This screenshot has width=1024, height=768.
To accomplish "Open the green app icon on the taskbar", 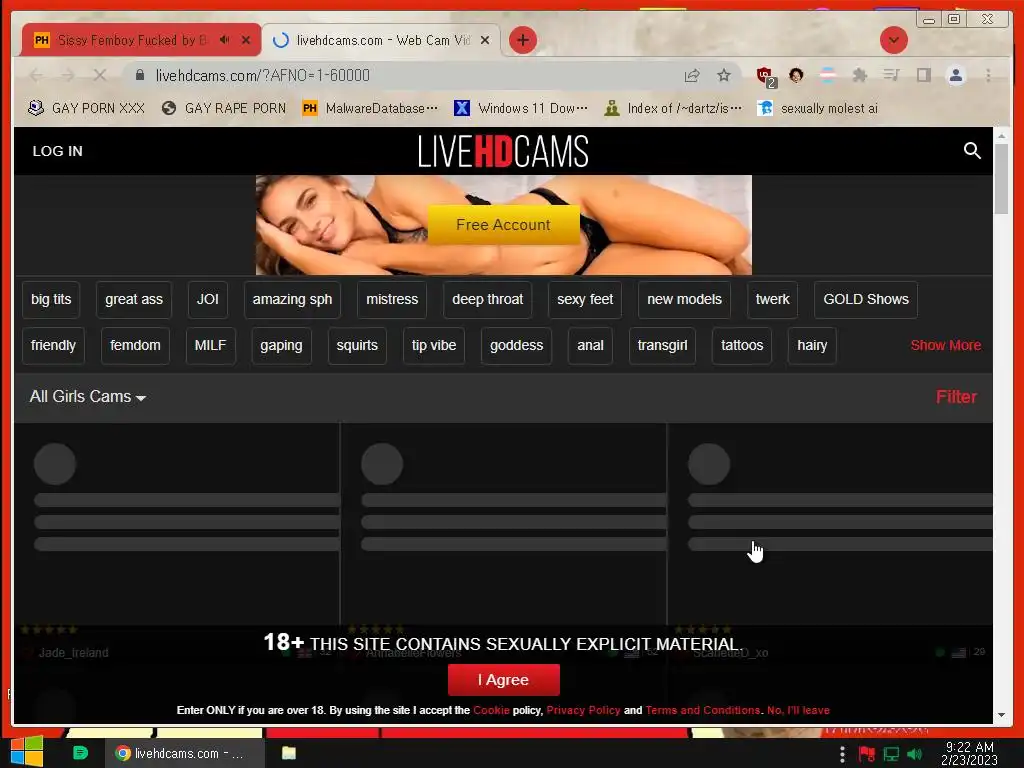I will 80,753.
